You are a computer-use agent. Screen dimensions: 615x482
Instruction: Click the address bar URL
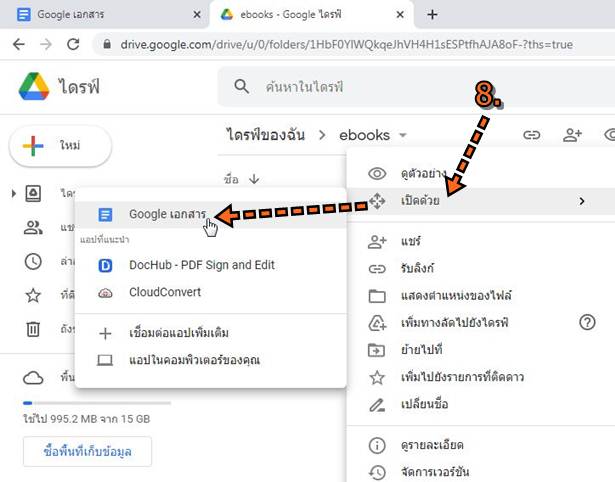pos(346,44)
